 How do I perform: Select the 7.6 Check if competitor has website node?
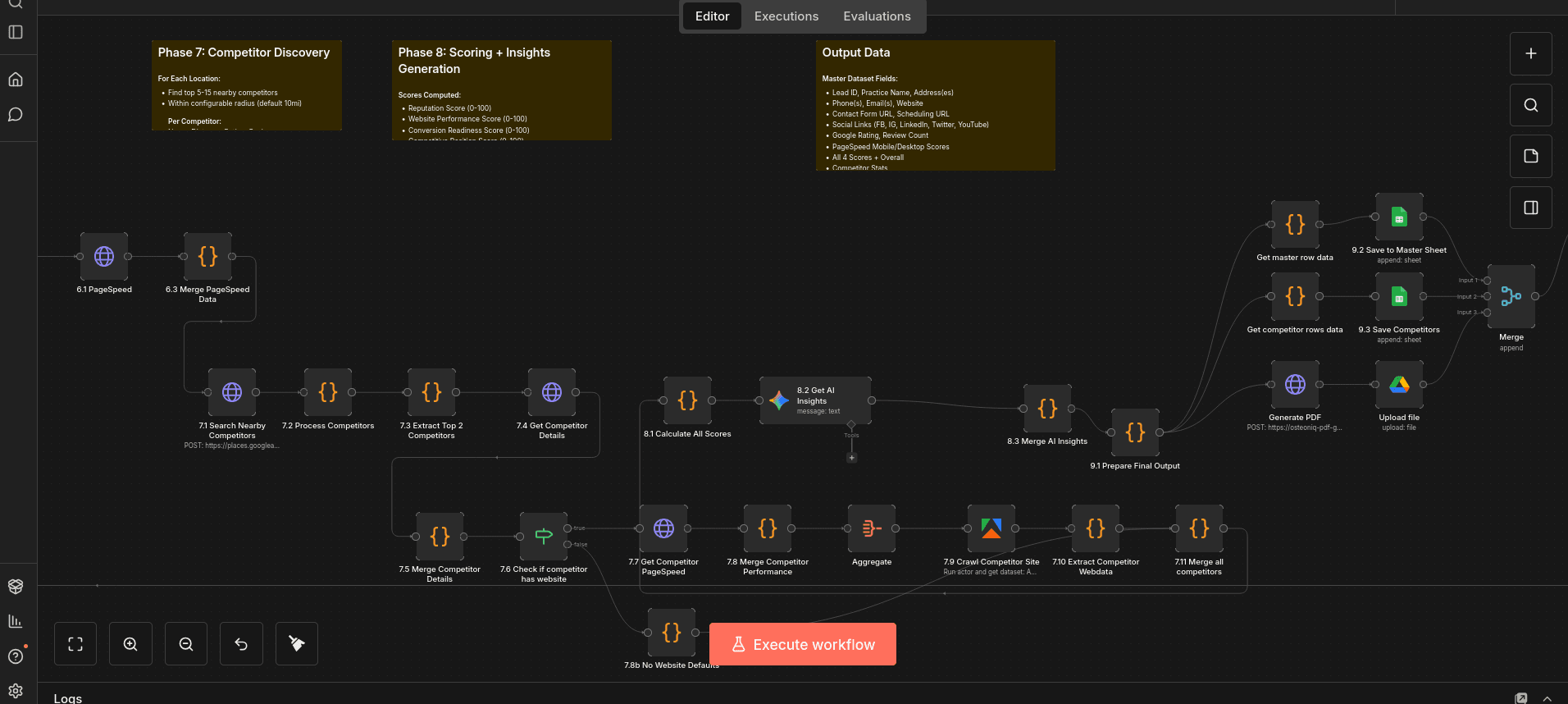coord(544,536)
